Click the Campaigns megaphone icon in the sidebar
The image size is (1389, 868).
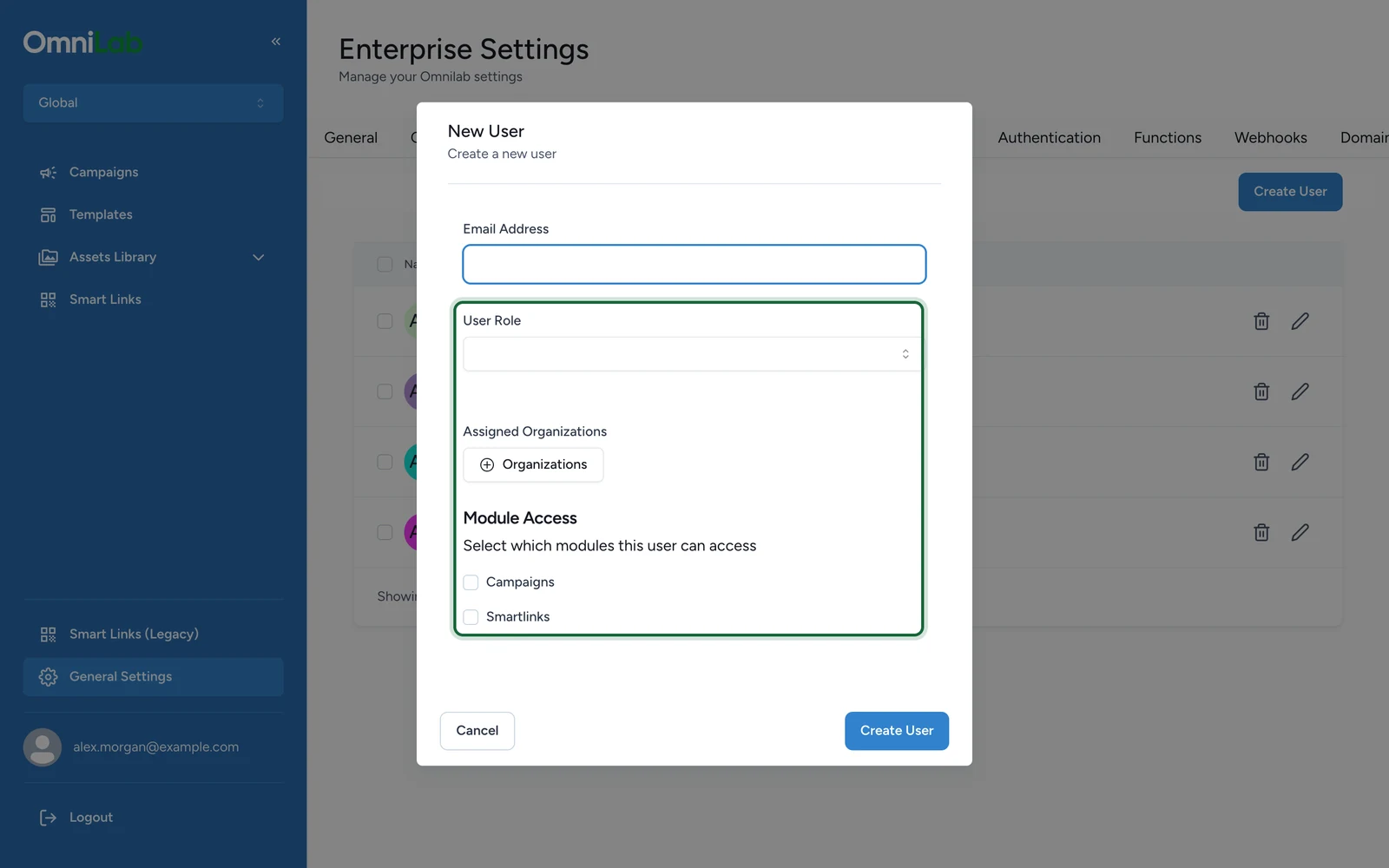pyautogui.click(x=48, y=173)
